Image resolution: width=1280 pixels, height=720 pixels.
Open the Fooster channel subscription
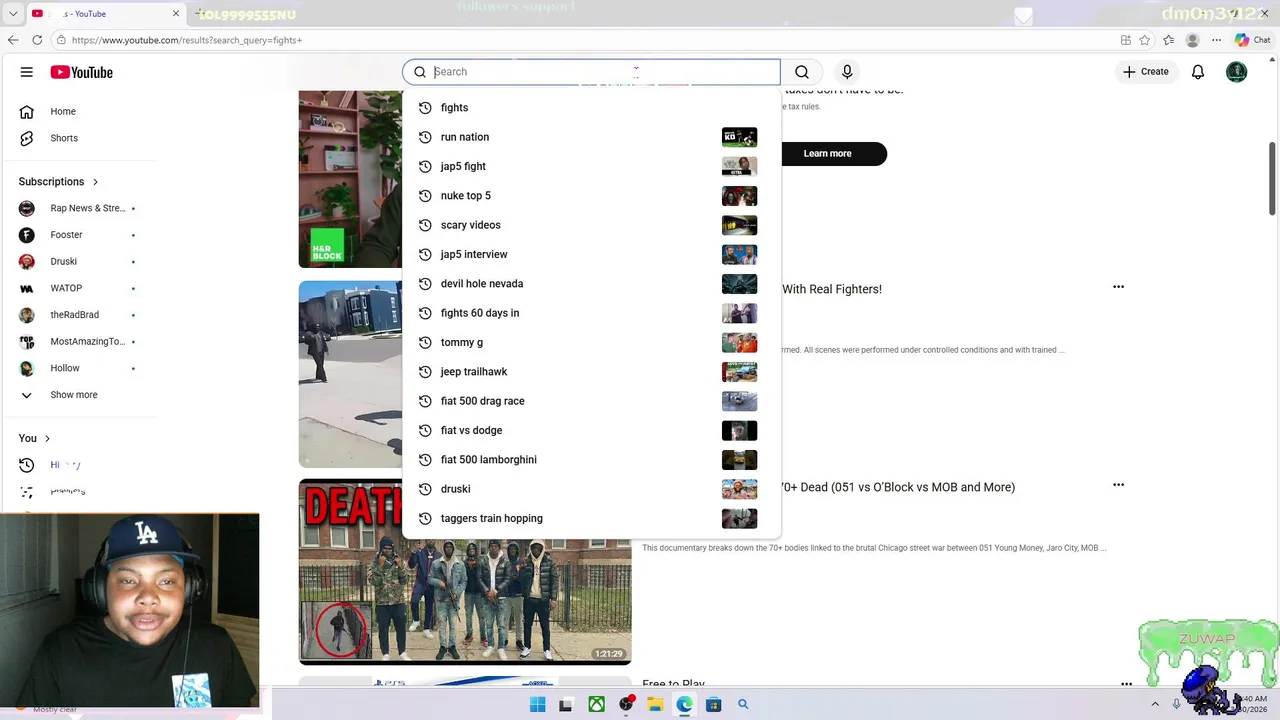click(78, 235)
